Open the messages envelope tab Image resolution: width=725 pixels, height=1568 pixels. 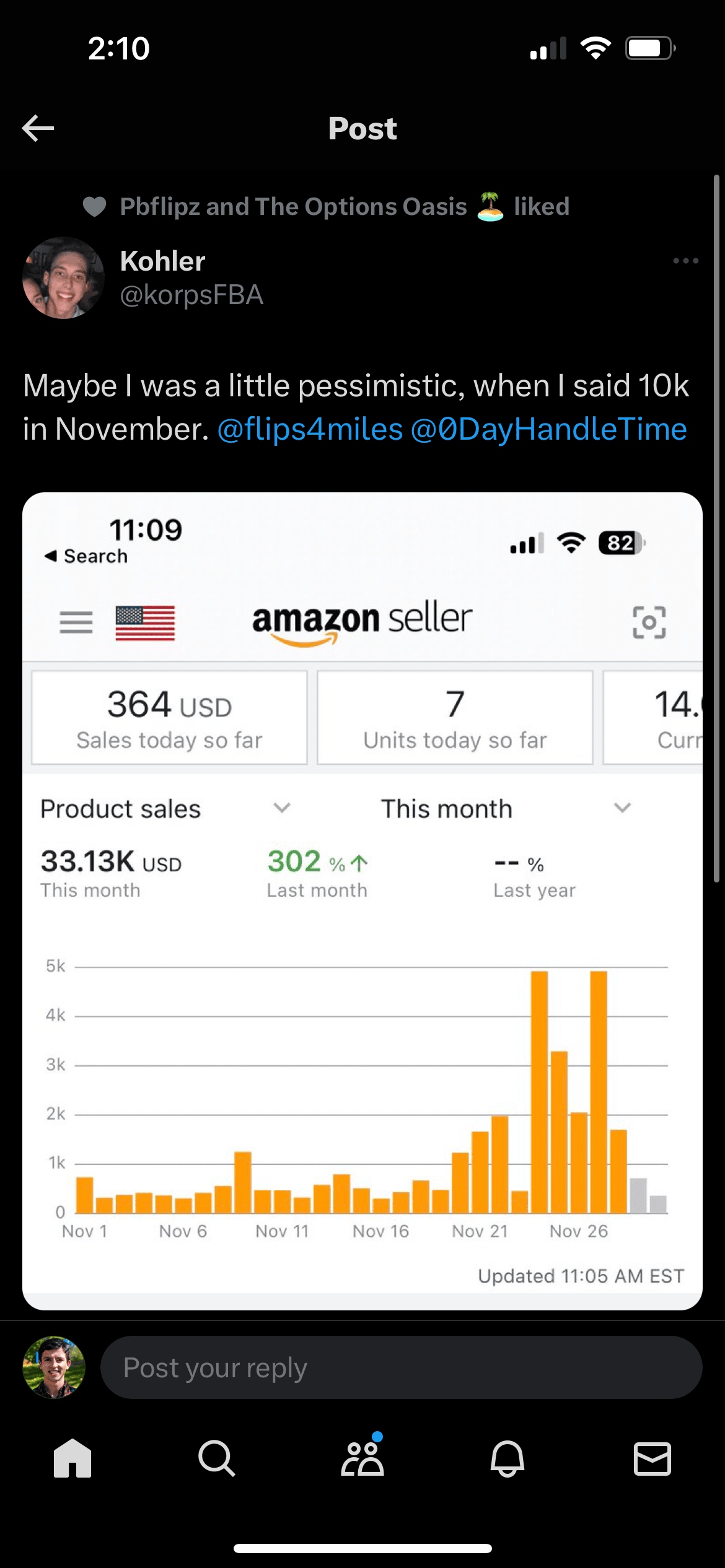pyautogui.click(x=652, y=1458)
